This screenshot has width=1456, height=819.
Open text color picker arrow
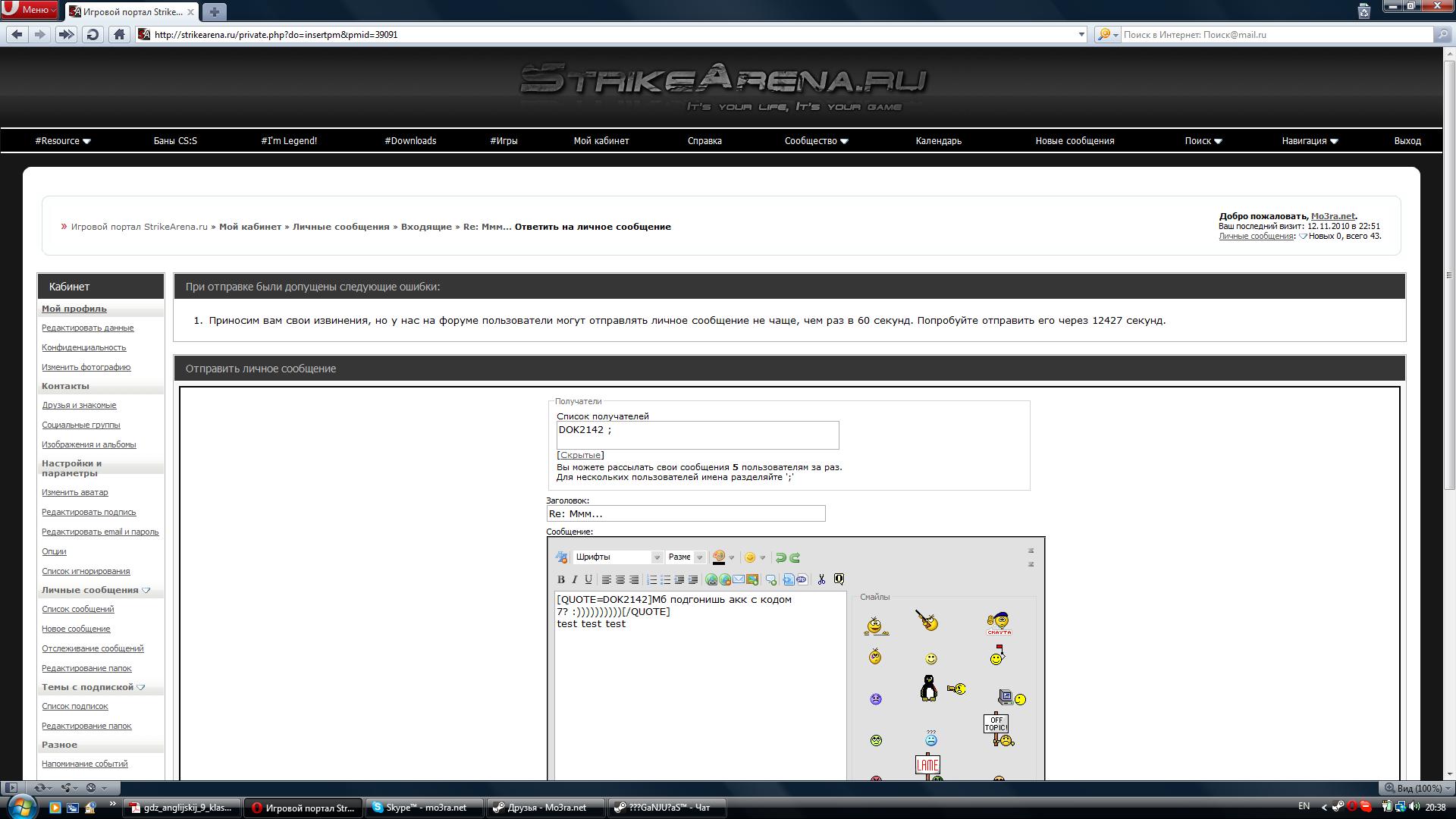click(731, 558)
